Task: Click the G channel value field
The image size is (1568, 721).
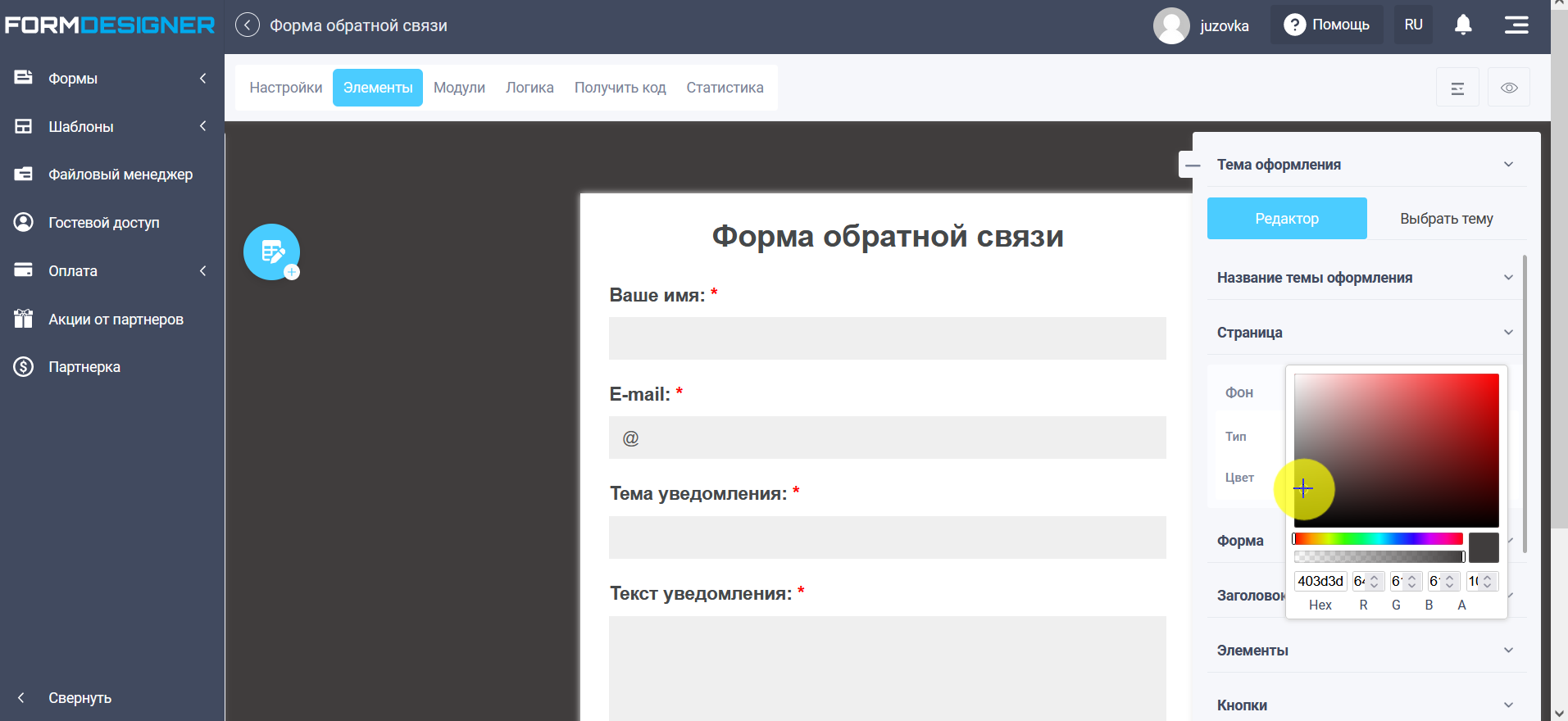Action: click(x=1406, y=581)
